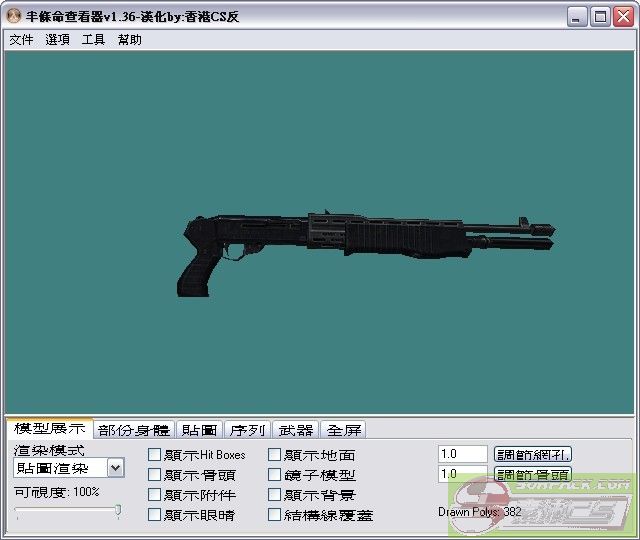The image size is (640, 540).
Task: Click the 調節骨頭 button
Action: (x=533, y=475)
